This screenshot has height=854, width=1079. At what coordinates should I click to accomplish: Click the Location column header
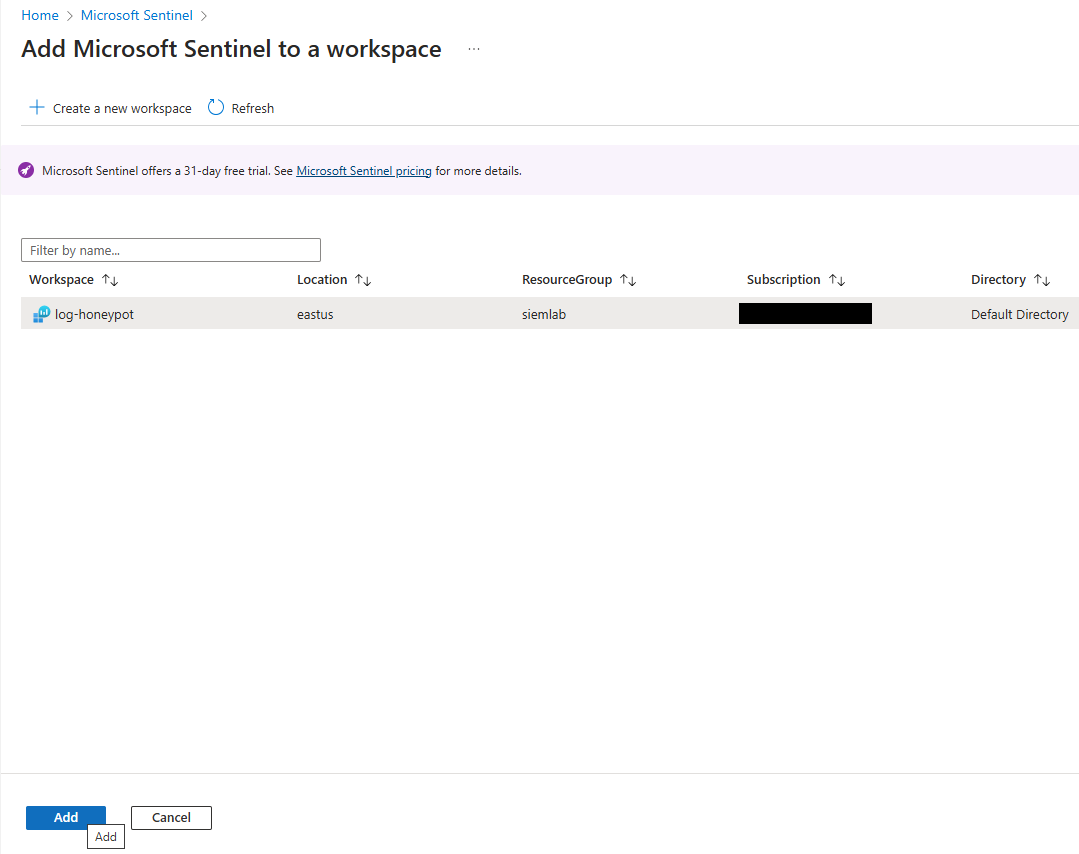tap(322, 279)
